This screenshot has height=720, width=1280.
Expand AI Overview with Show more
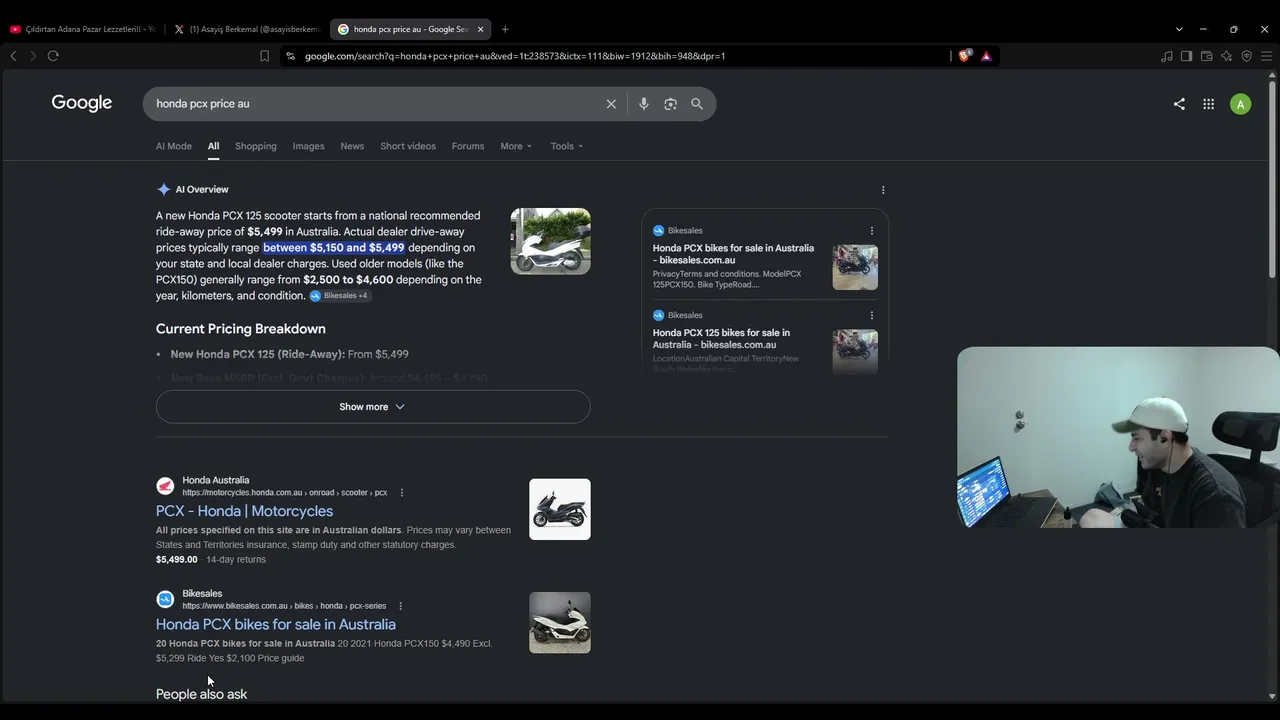tap(373, 407)
